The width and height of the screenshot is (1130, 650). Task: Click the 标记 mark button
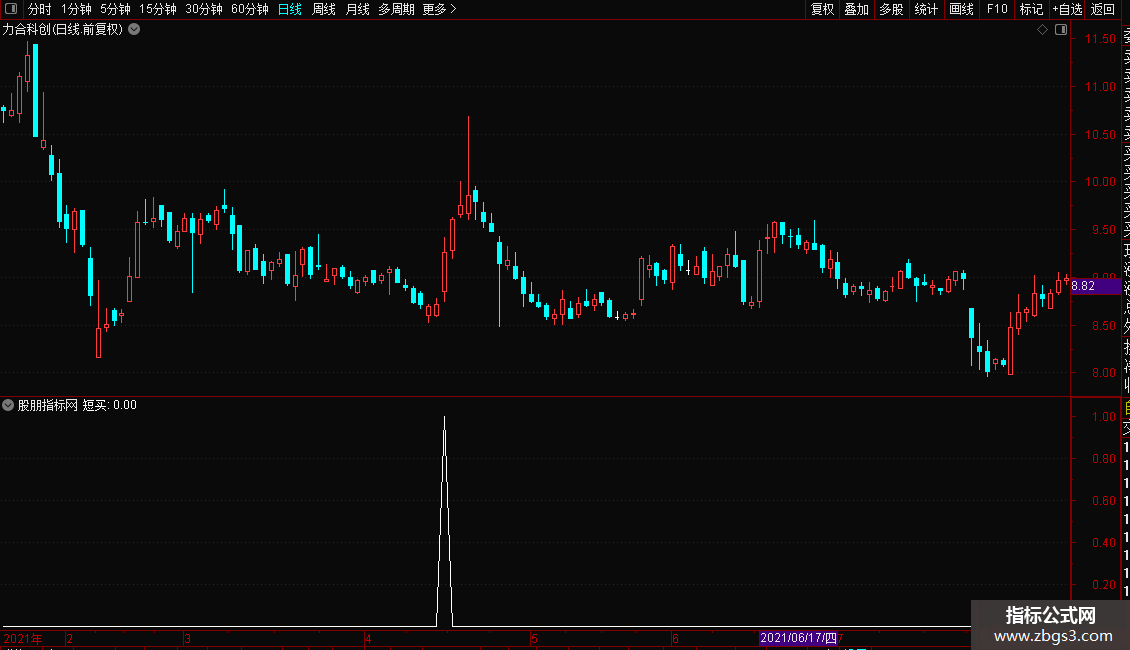[1031, 9]
